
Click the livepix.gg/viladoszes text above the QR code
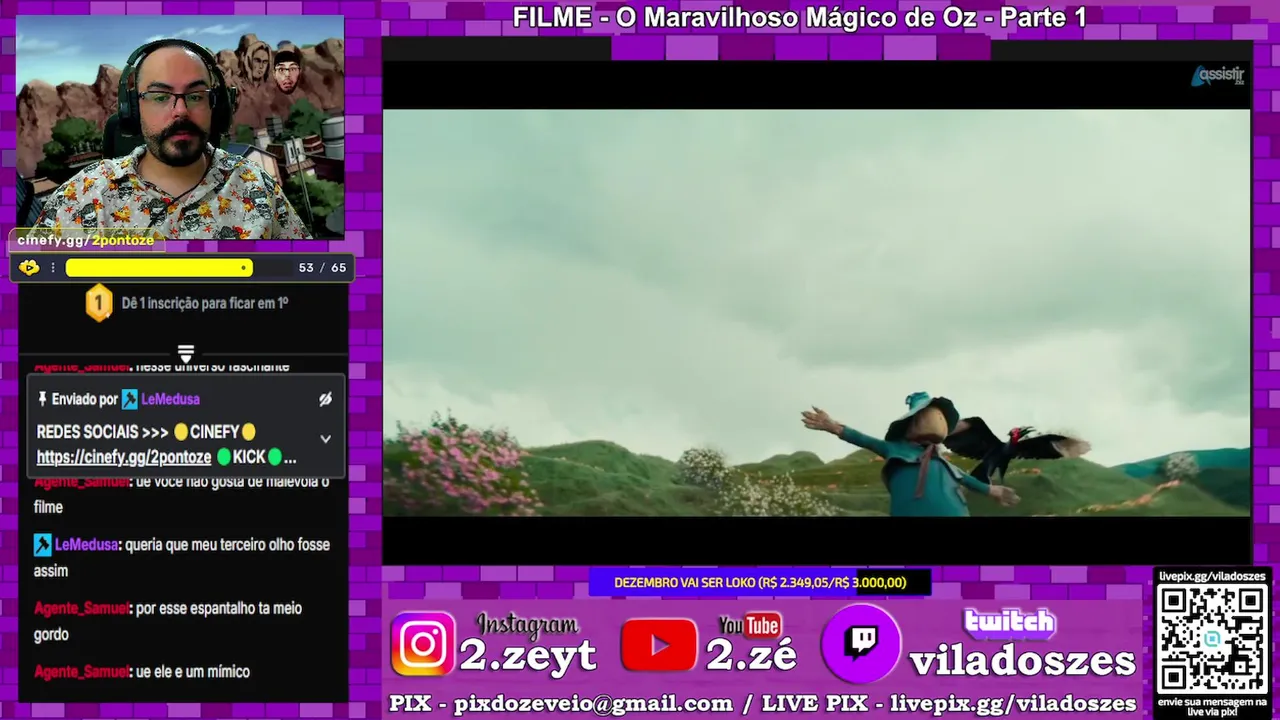(1212, 576)
